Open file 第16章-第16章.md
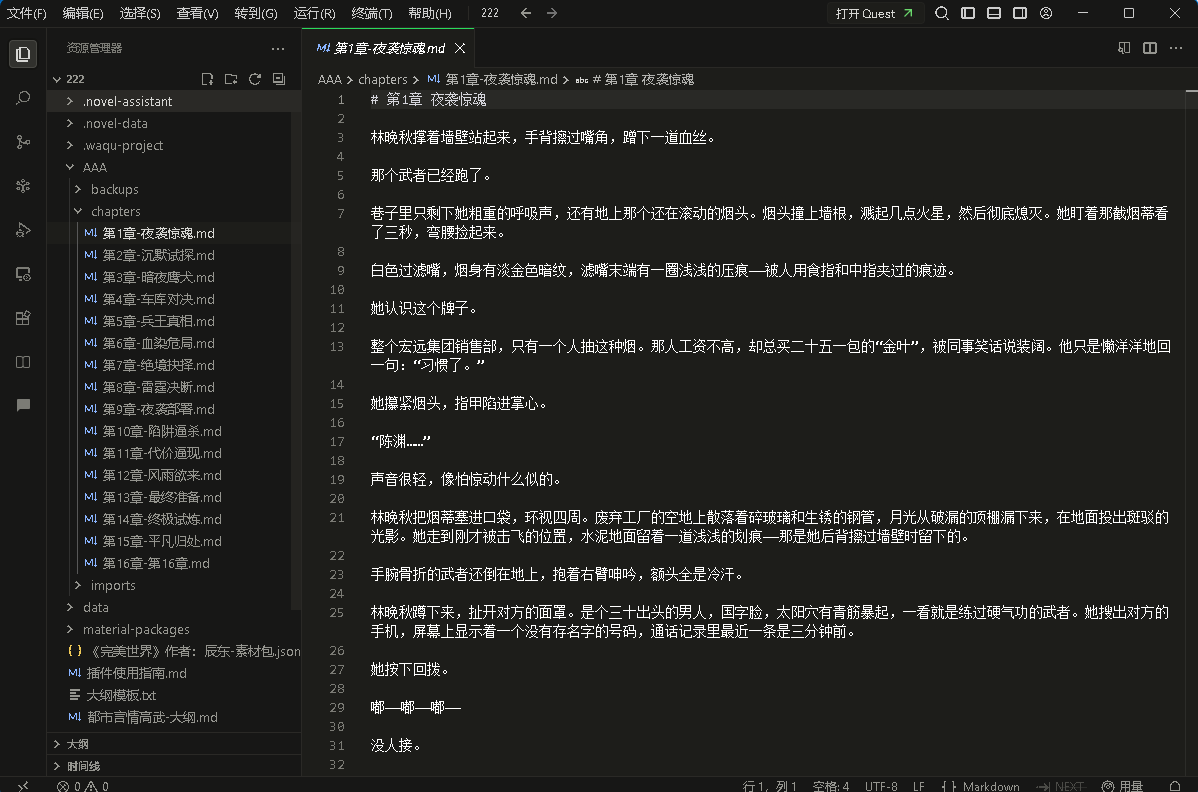The width and height of the screenshot is (1198, 792). click(x=156, y=563)
